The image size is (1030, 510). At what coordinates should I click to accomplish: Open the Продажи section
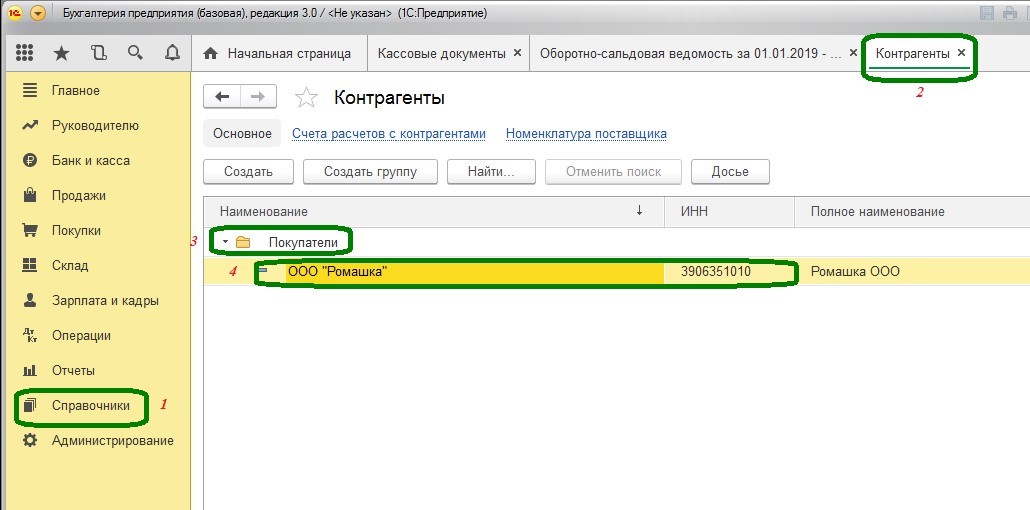click(x=79, y=195)
